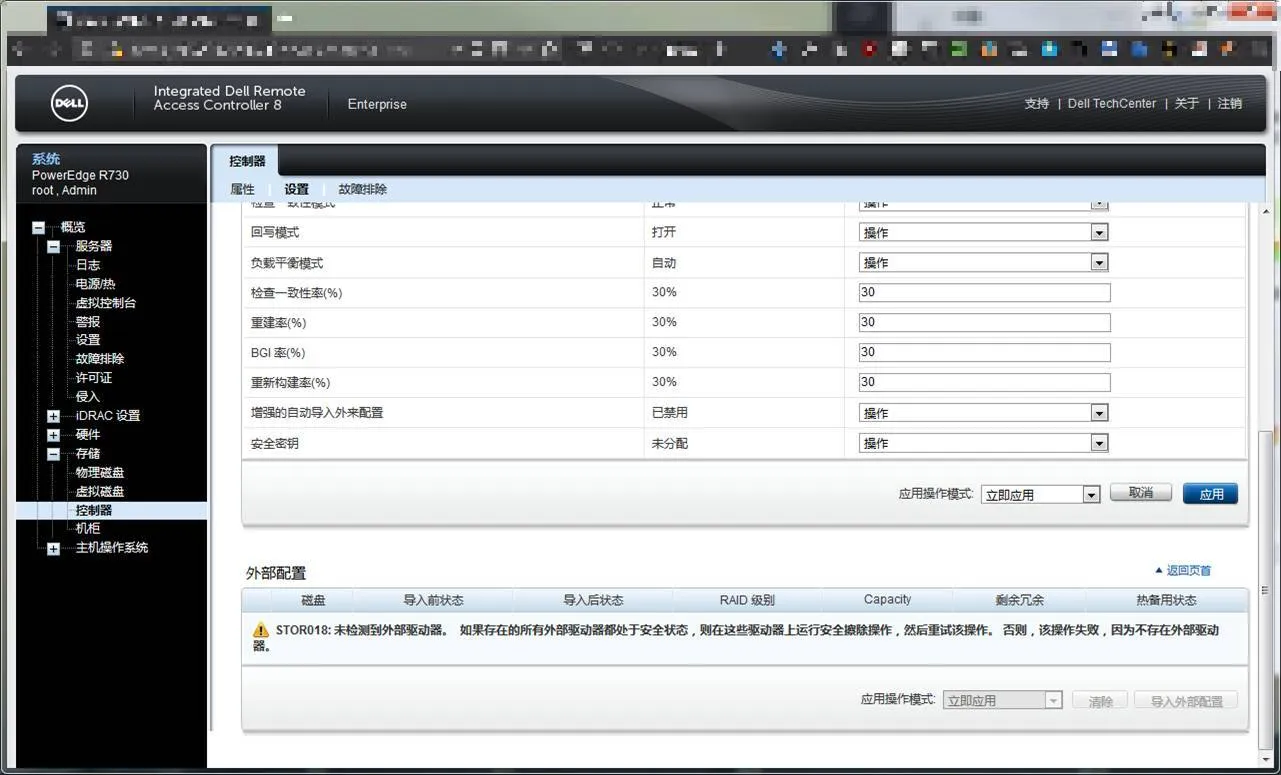Click the 应用 button

tap(1210, 494)
